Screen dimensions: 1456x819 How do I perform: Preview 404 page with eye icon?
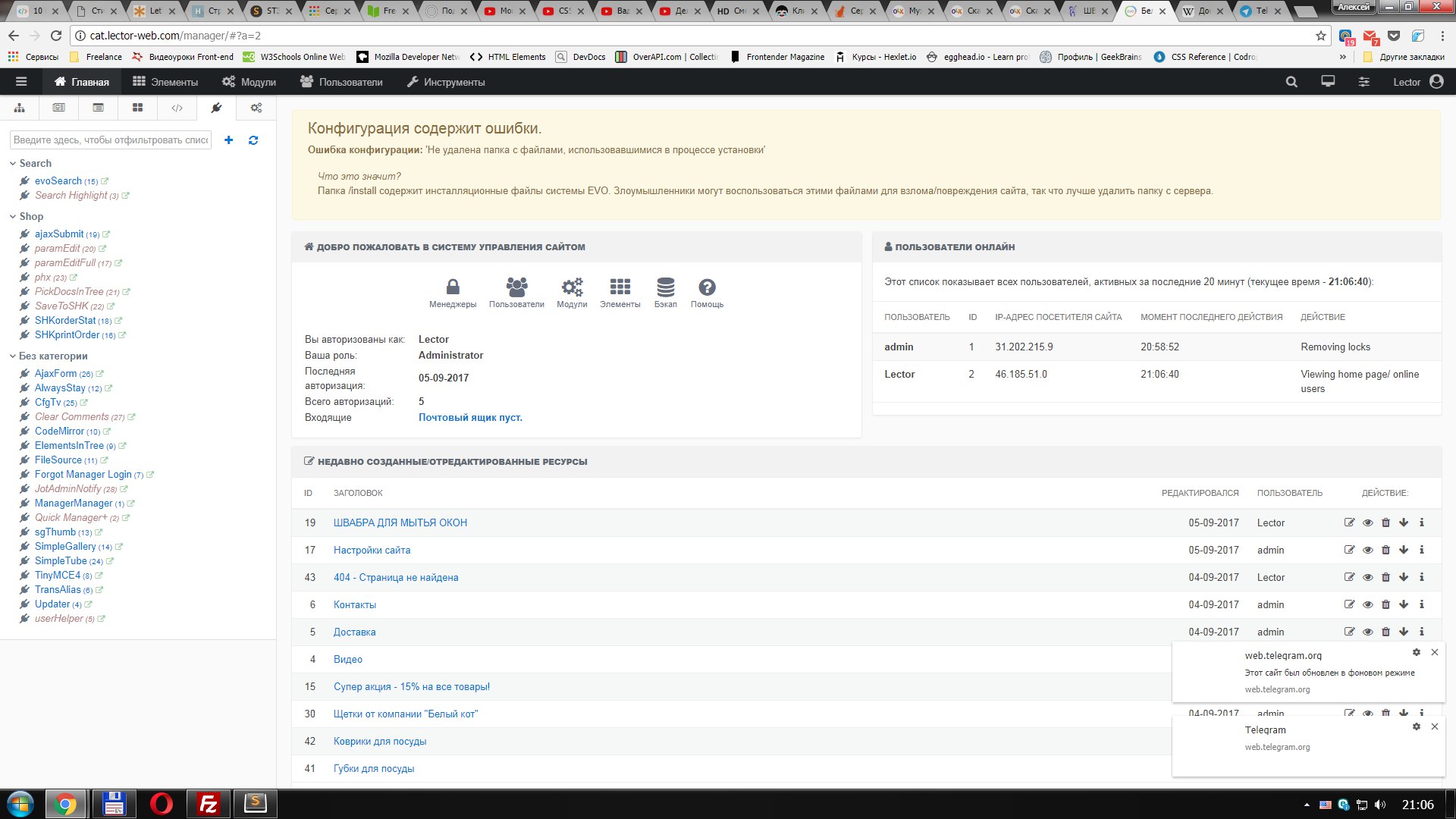1367,577
